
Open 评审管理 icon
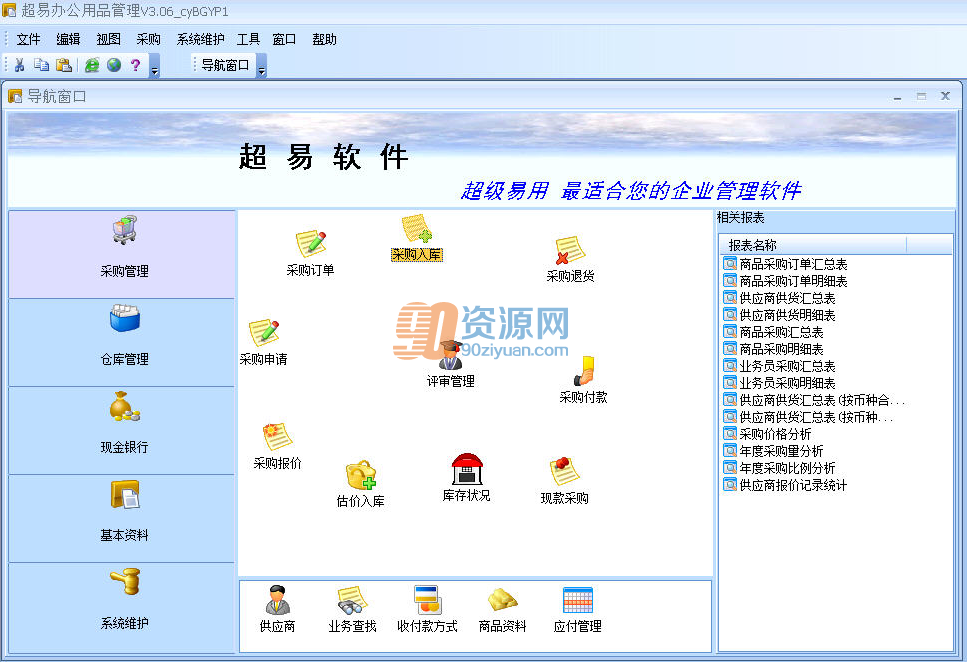point(450,355)
